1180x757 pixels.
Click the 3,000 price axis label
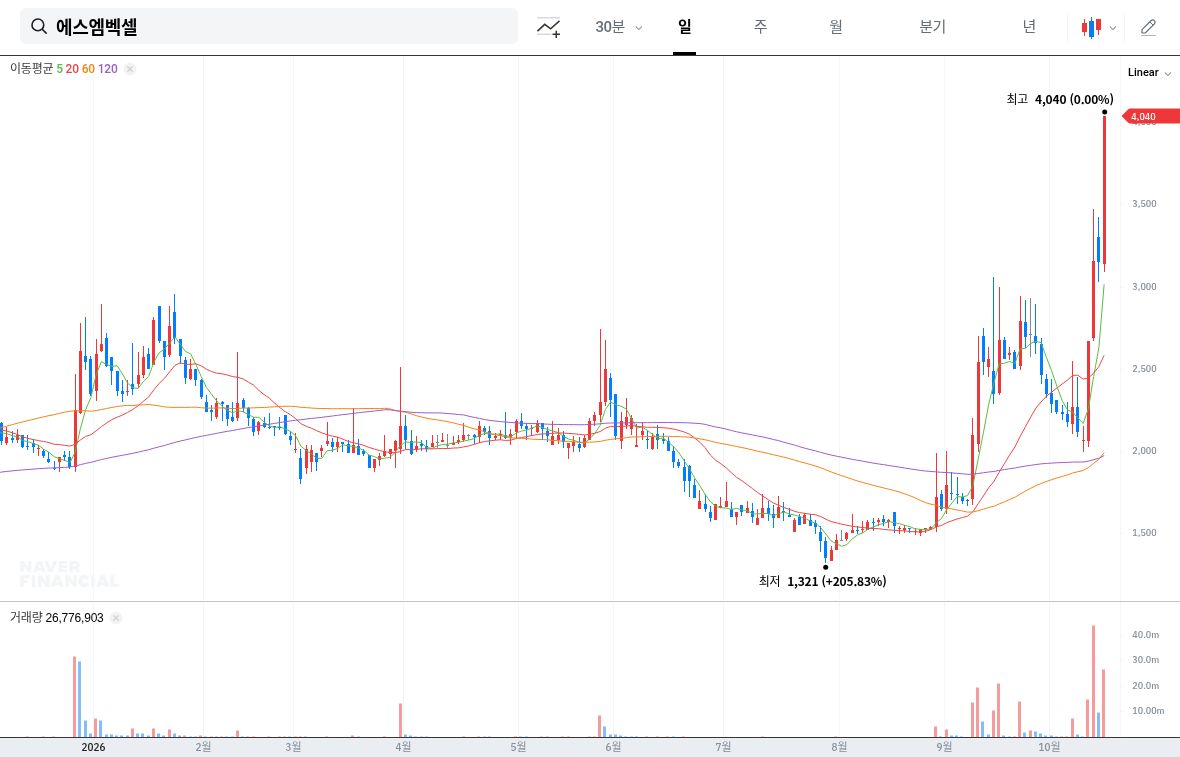[x=1144, y=287]
